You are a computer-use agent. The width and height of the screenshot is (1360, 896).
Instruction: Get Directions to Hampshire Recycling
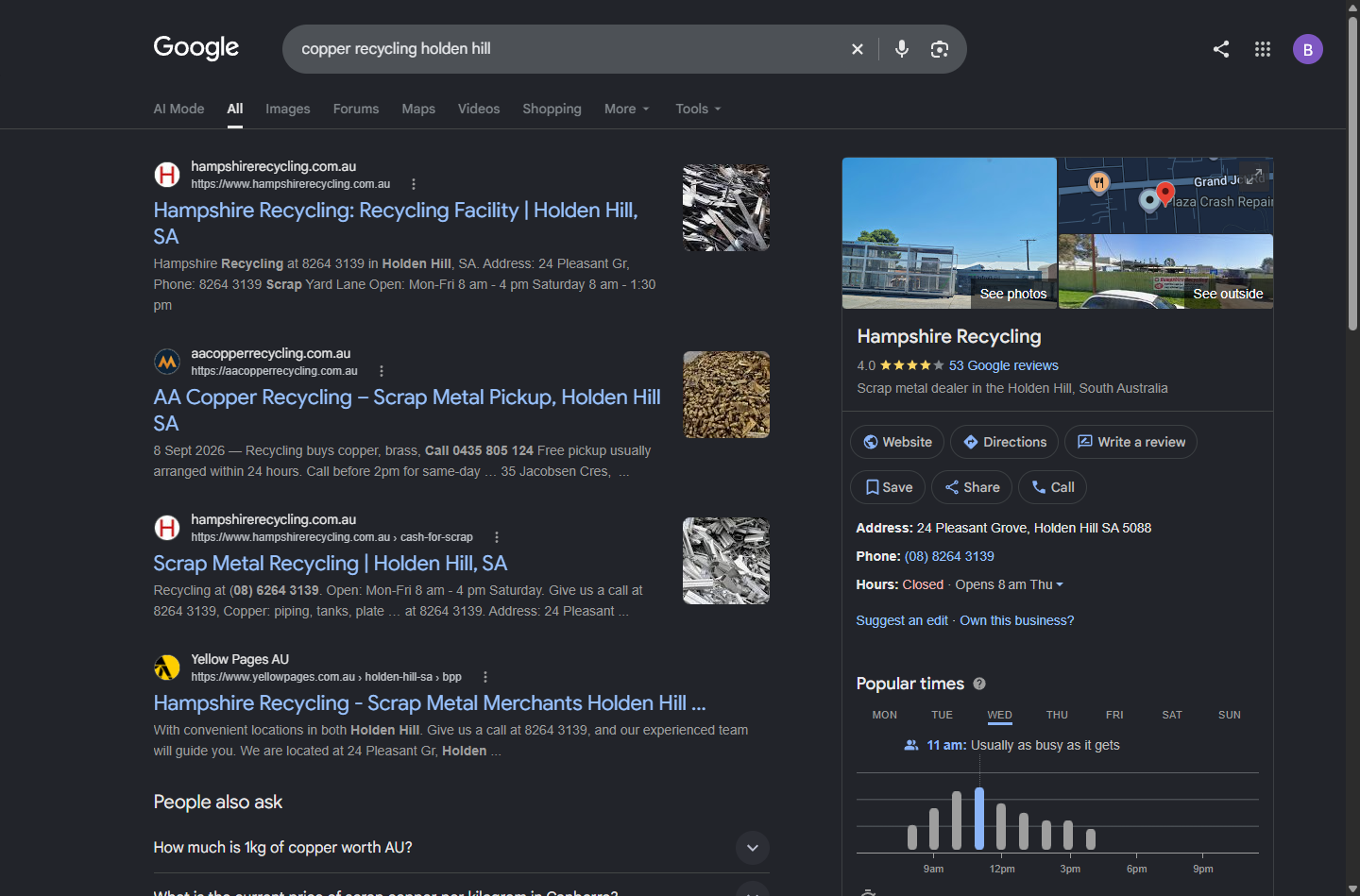[1004, 442]
